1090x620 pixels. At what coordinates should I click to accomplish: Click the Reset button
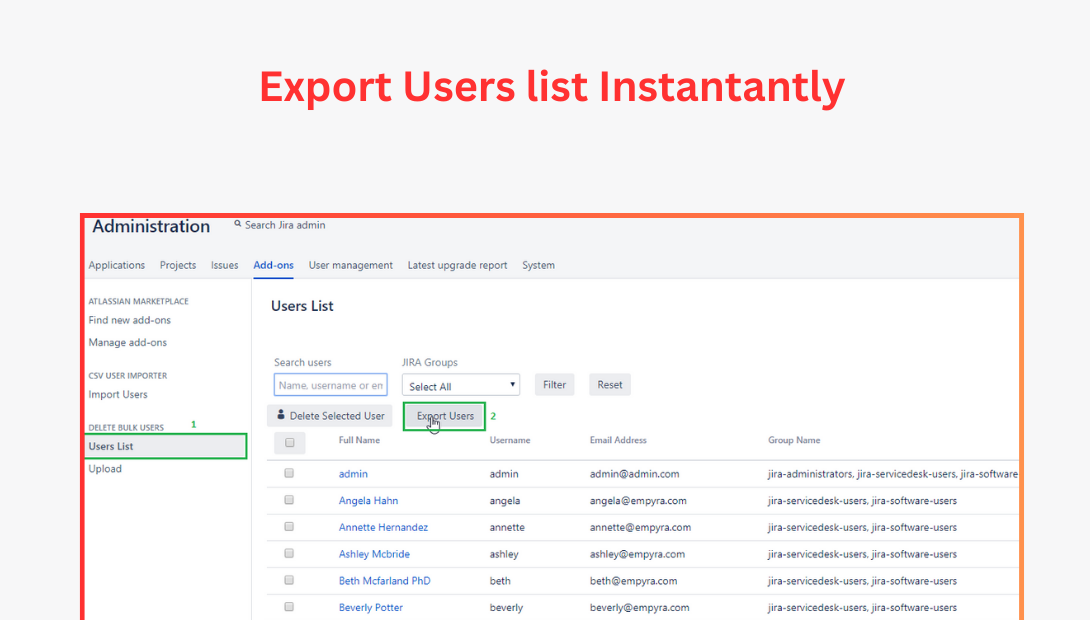coord(610,384)
